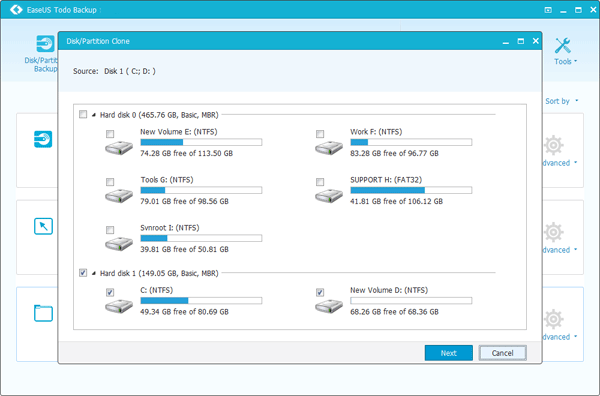The image size is (600, 396).
Task: Click Svnroot I: usage bar
Action: (x=201, y=238)
